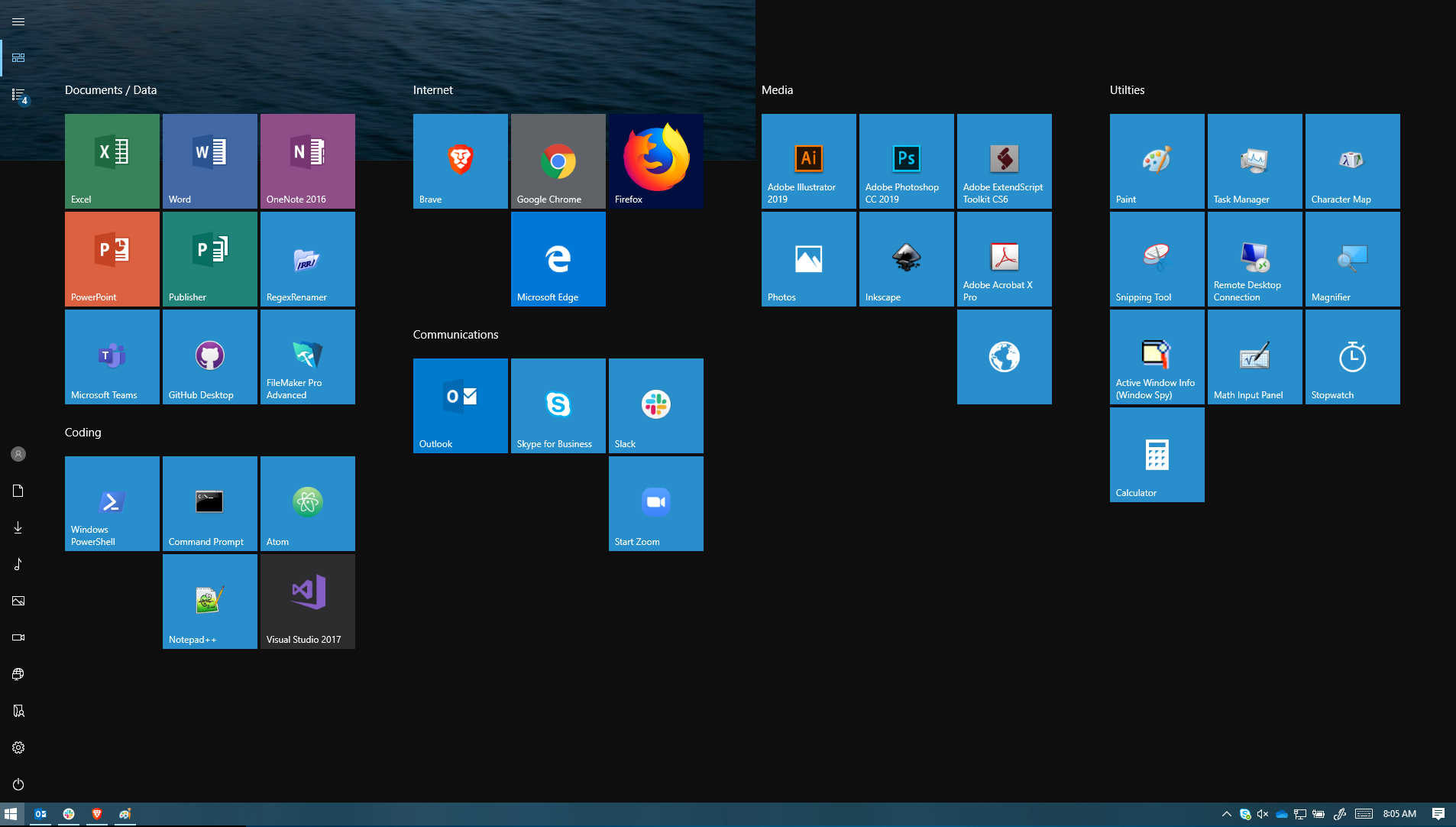Open Task Manager in Utilities

point(1254,161)
